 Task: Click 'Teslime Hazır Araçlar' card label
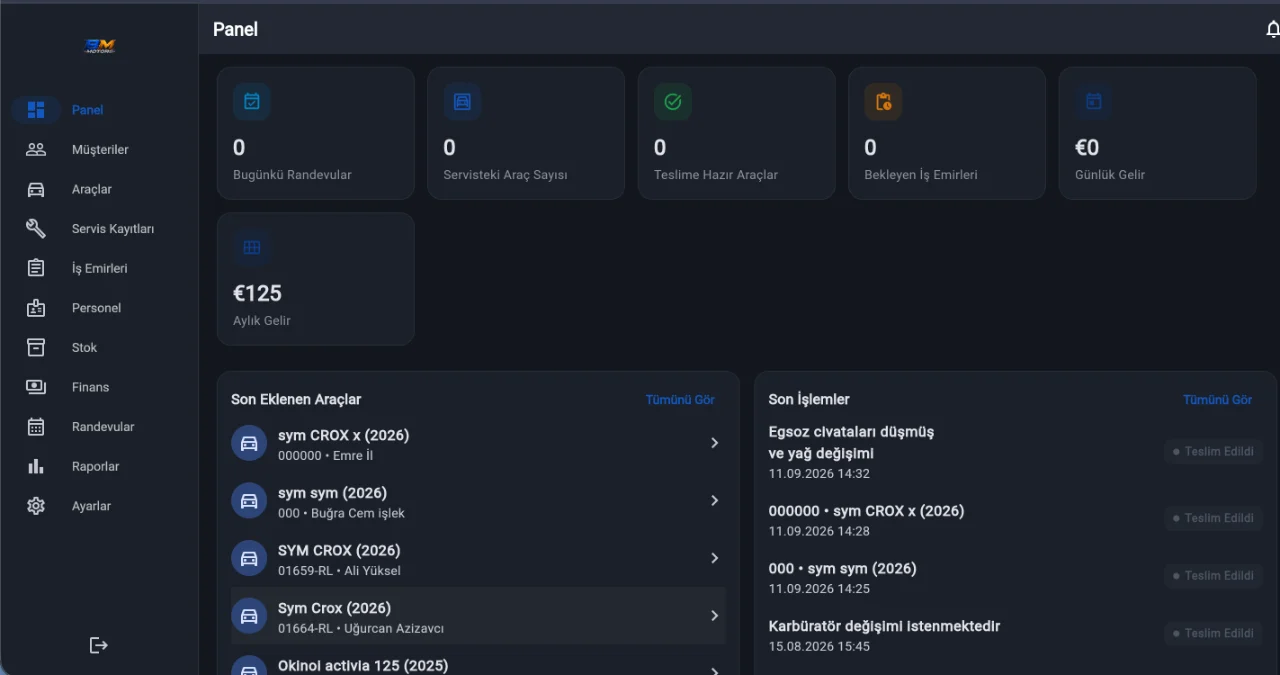716,175
